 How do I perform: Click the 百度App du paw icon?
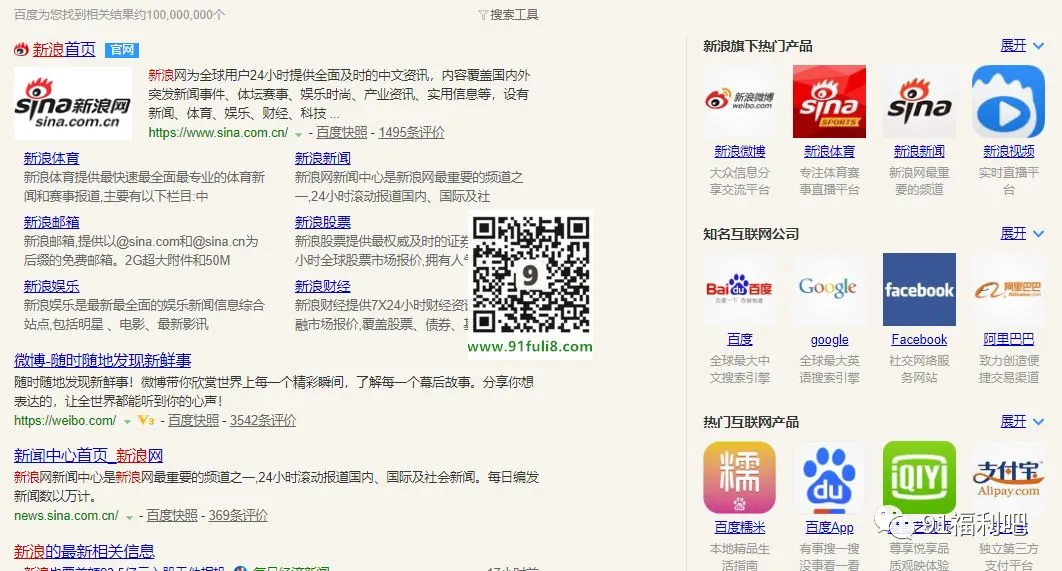point(829,478)
